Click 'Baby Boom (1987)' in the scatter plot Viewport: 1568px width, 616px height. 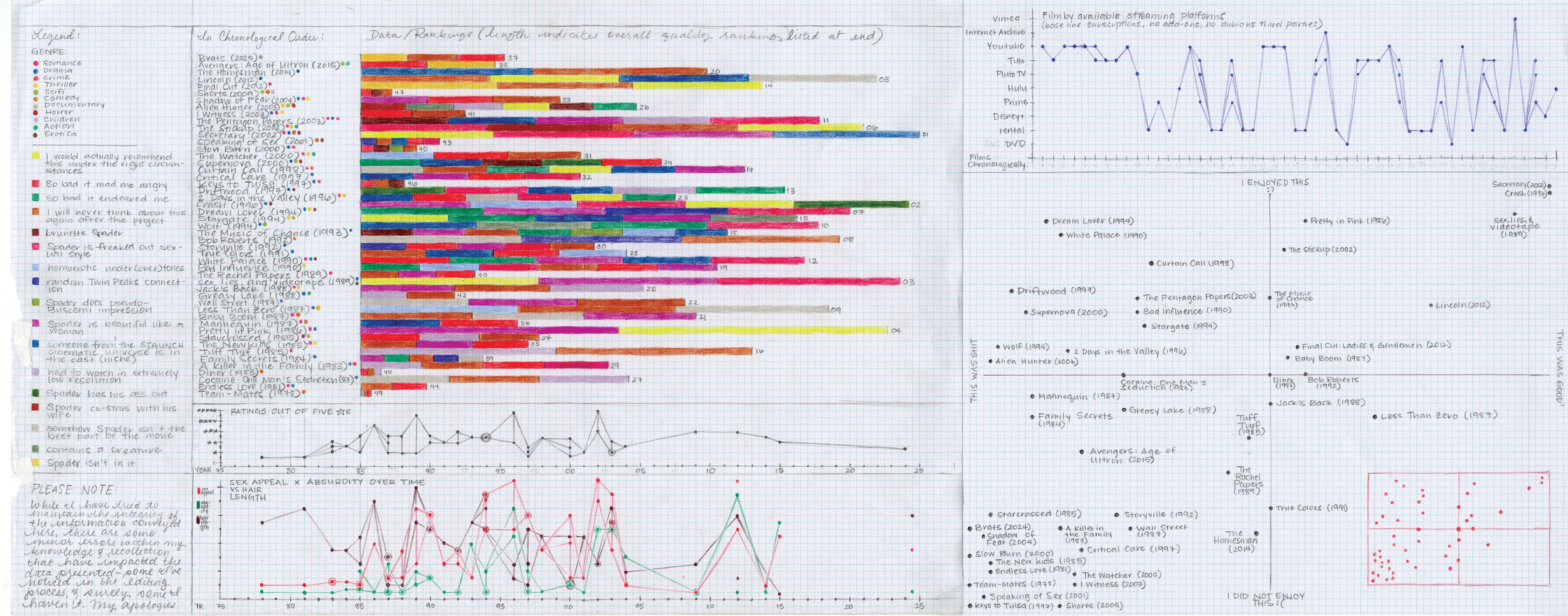(1333, 358)
